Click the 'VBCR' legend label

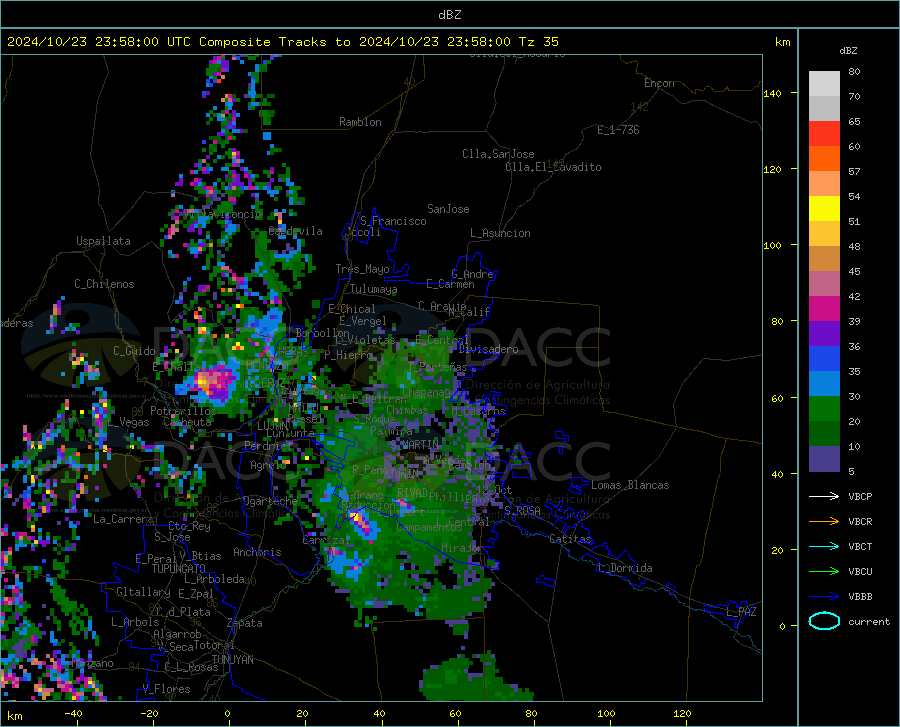click(x=860, y=521)
